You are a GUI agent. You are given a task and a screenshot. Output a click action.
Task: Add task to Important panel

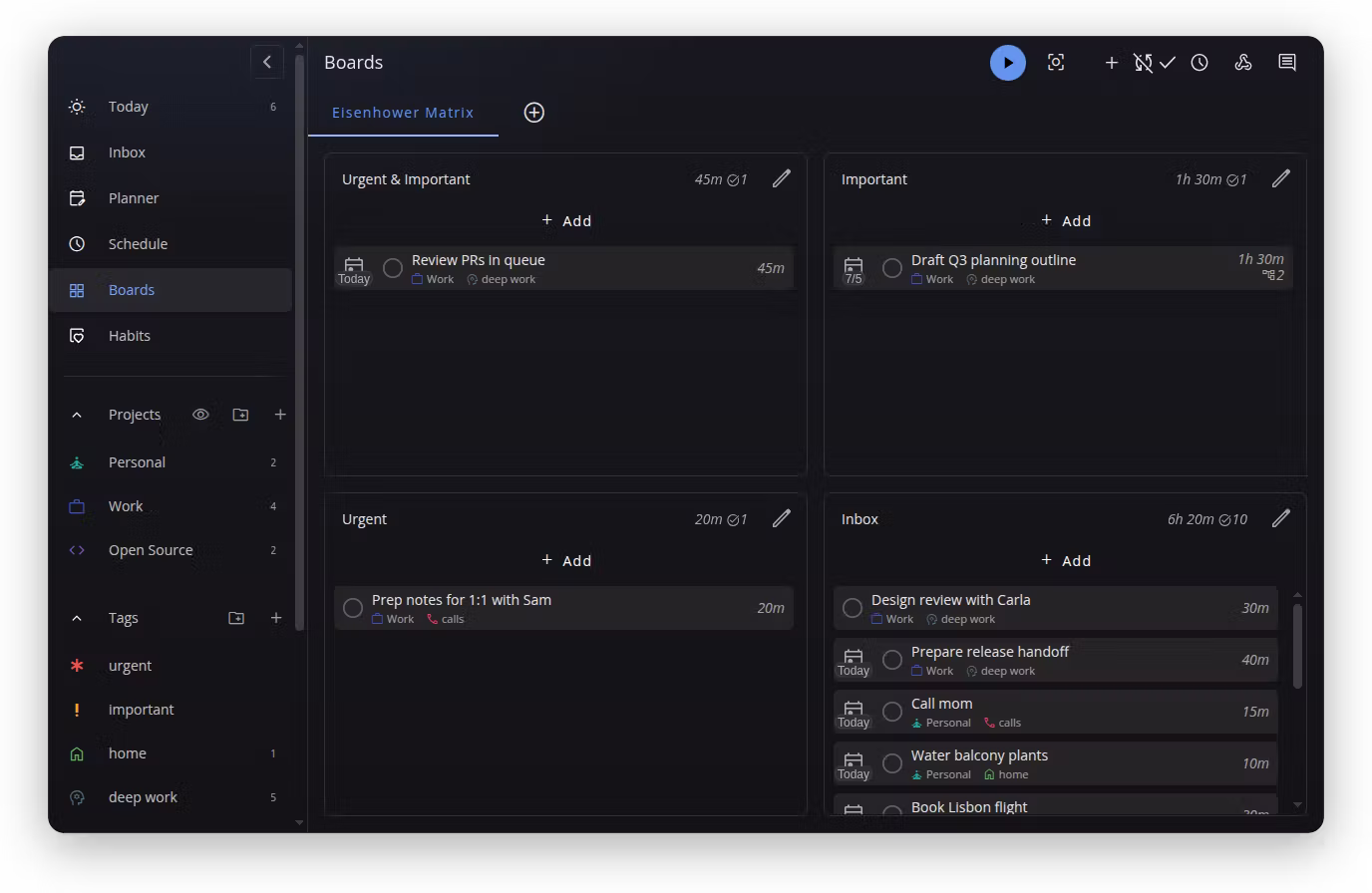tap(1066, 221)
